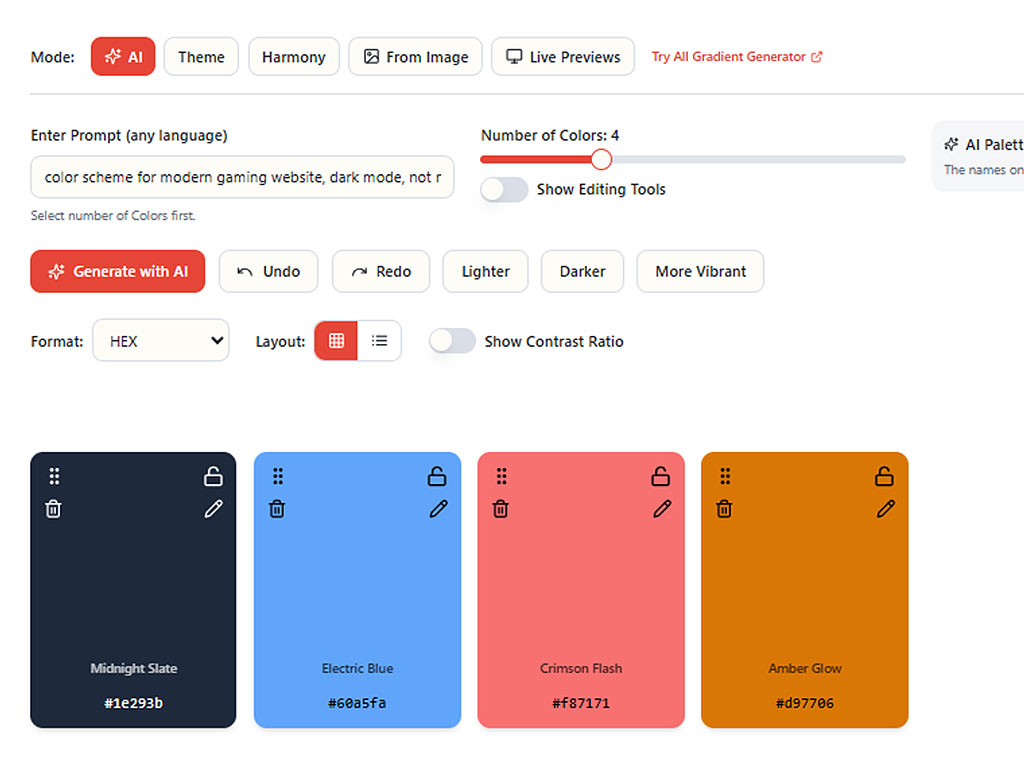Image resolution: width=1024 pixels, height=768 pixels.
Task: Undo the last palette change
Action: [268, 271]
